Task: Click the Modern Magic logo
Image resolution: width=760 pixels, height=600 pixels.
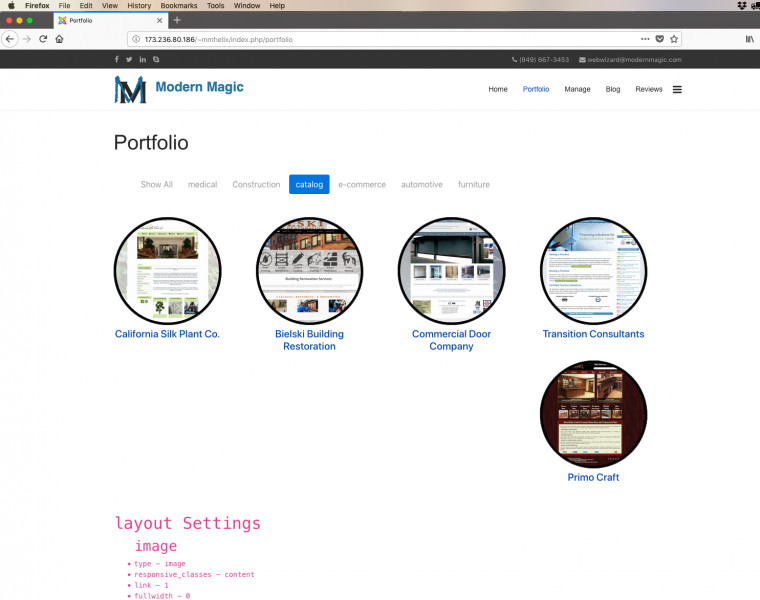Action: pyautogui.click(x=130, y=90)
